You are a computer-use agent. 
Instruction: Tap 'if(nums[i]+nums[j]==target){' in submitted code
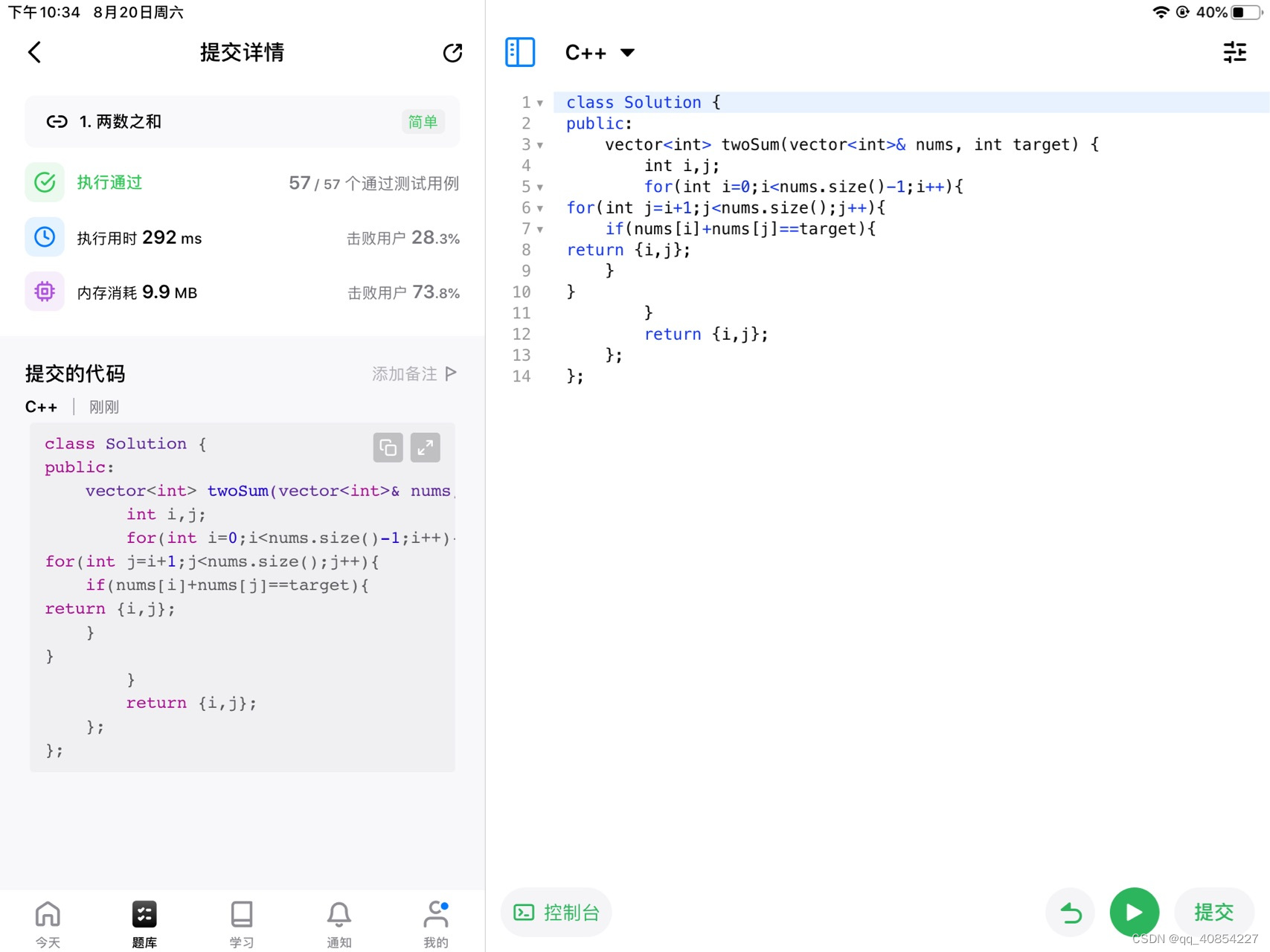(227, 585)
